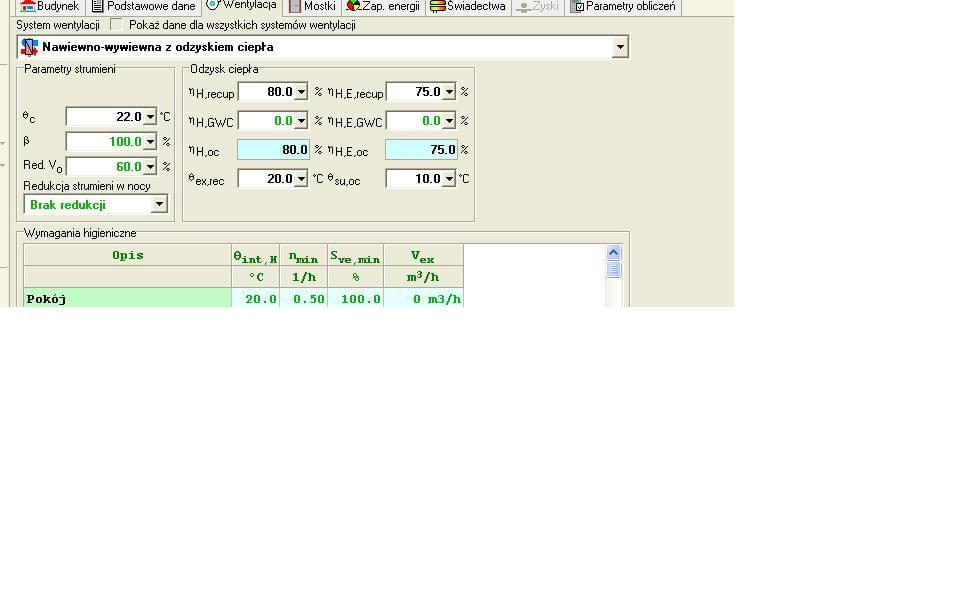Image resolution: width=960 pixels, height=600 pixels.
Task: Enable Pokaż dane dla wszystkich systemów checkbox
Action: pos(117,25)
